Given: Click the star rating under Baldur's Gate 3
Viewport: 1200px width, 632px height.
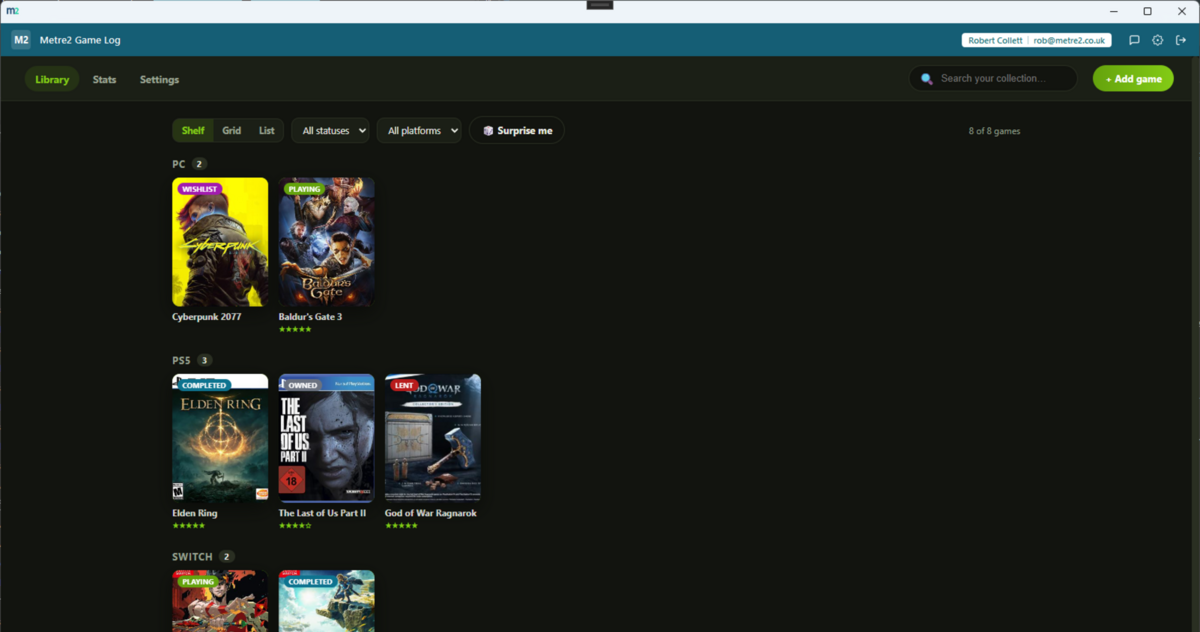Looking at the screenshot, I should (295, 329).
